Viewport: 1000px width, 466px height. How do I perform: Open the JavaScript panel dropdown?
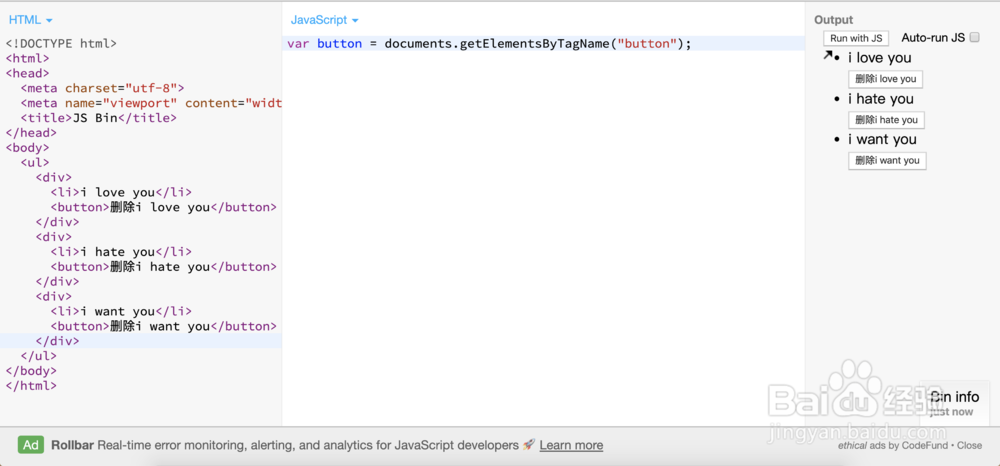click(324, 20)
